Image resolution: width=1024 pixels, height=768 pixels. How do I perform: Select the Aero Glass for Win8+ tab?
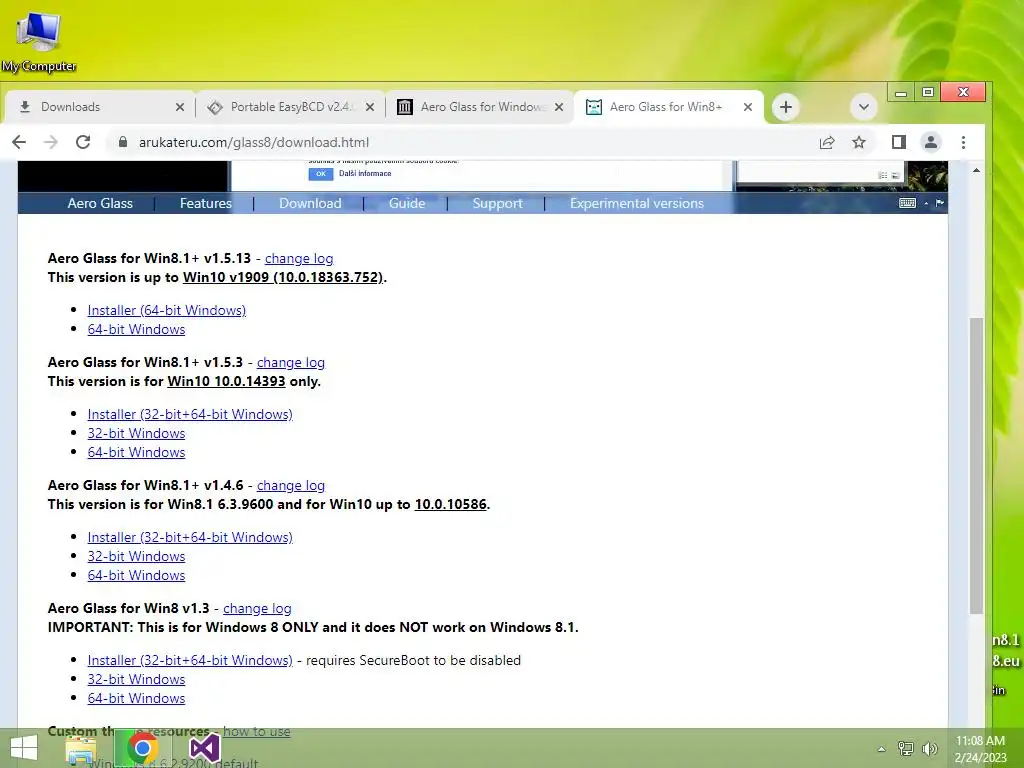[x=668, y=107]
